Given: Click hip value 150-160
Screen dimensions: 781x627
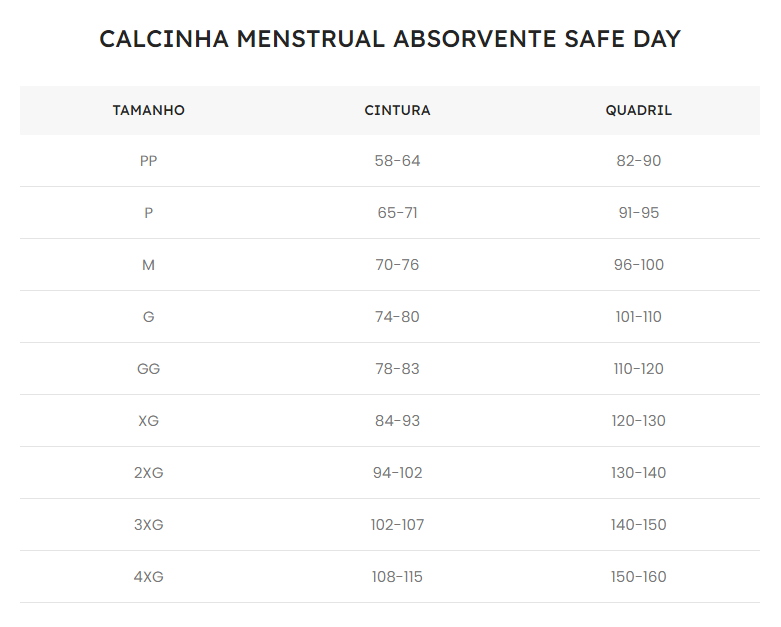Looking at the screenshot, I should coord(639,577).
